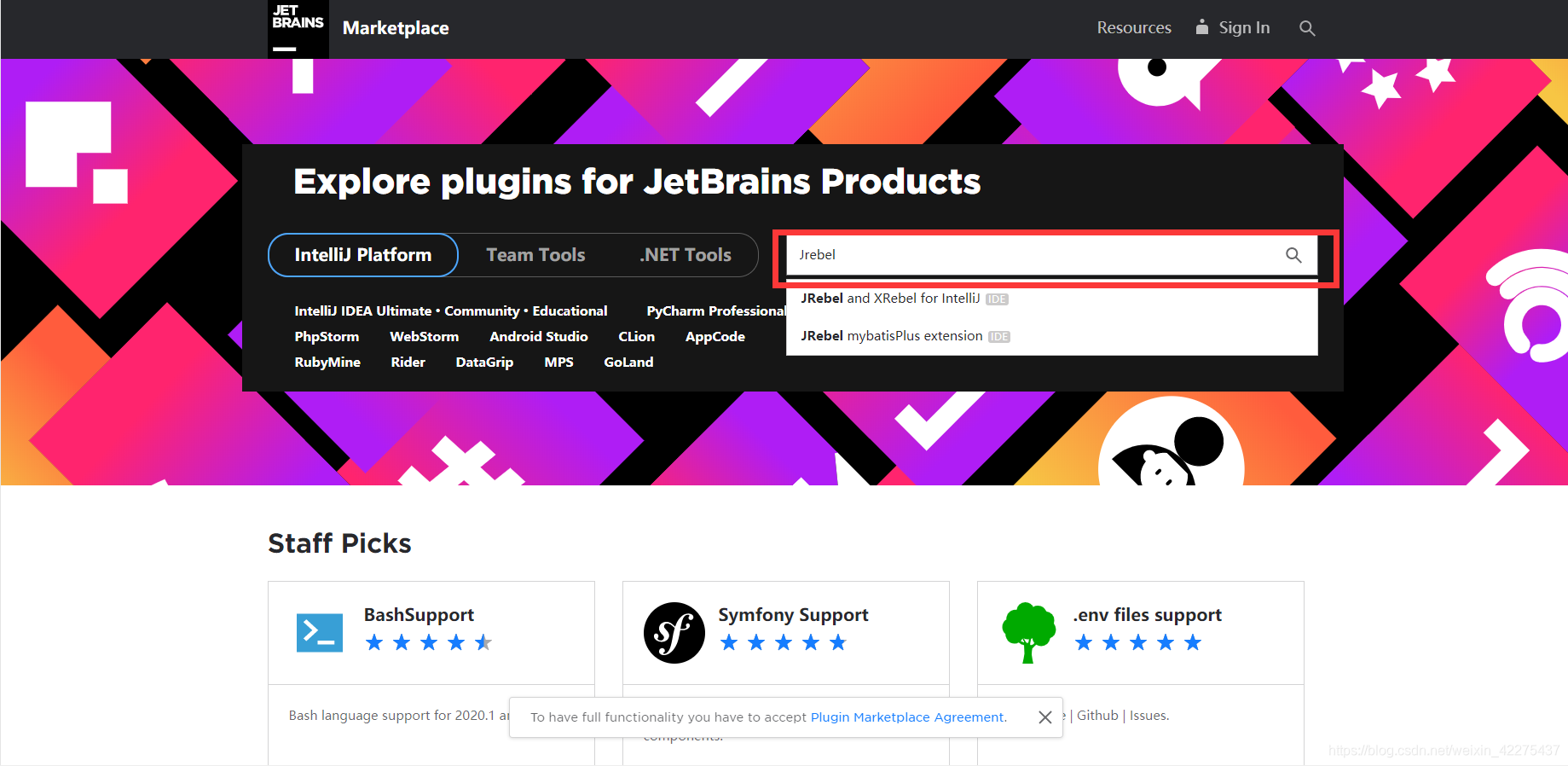1568x766 pixels.
Task: Open the Resources menu
Action: click(1134, 28)
